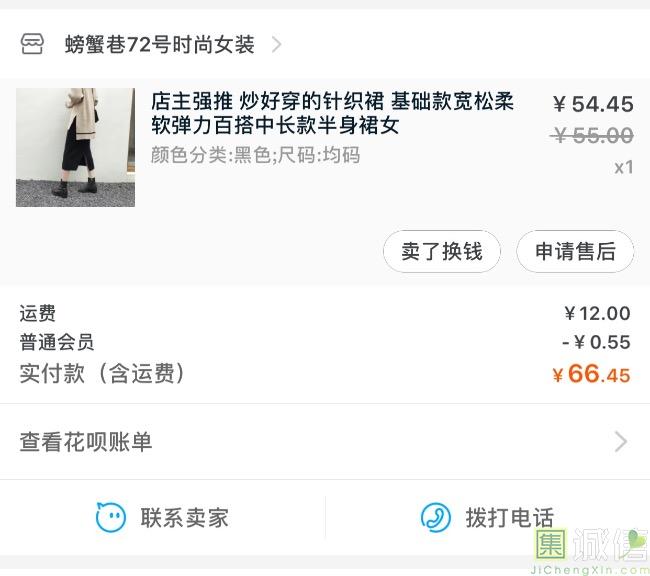The height and width of the screenshot is (576, 650).
Task: Tap the 普通会员 discount label
Action: 57,342
